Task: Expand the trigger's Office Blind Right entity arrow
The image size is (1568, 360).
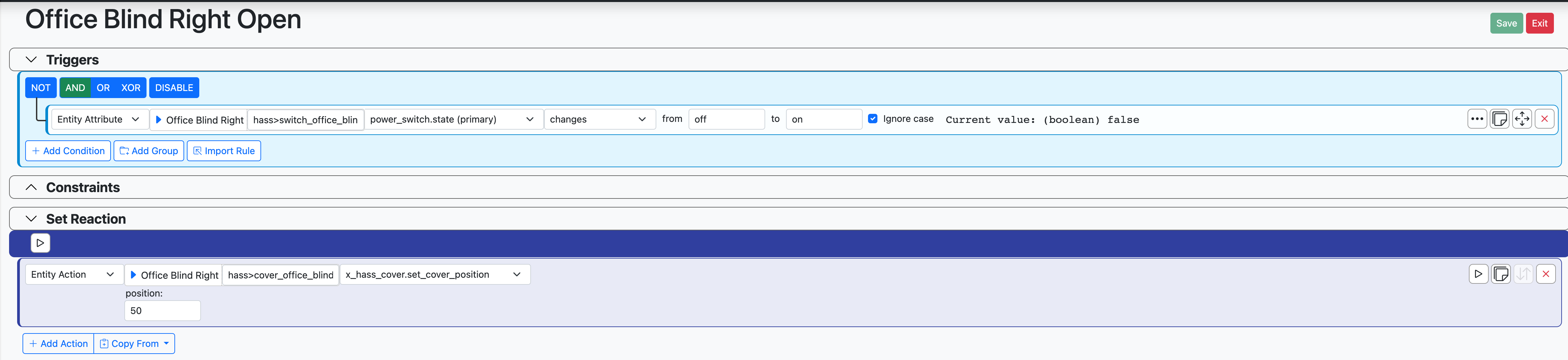Action: coord(159,120)
